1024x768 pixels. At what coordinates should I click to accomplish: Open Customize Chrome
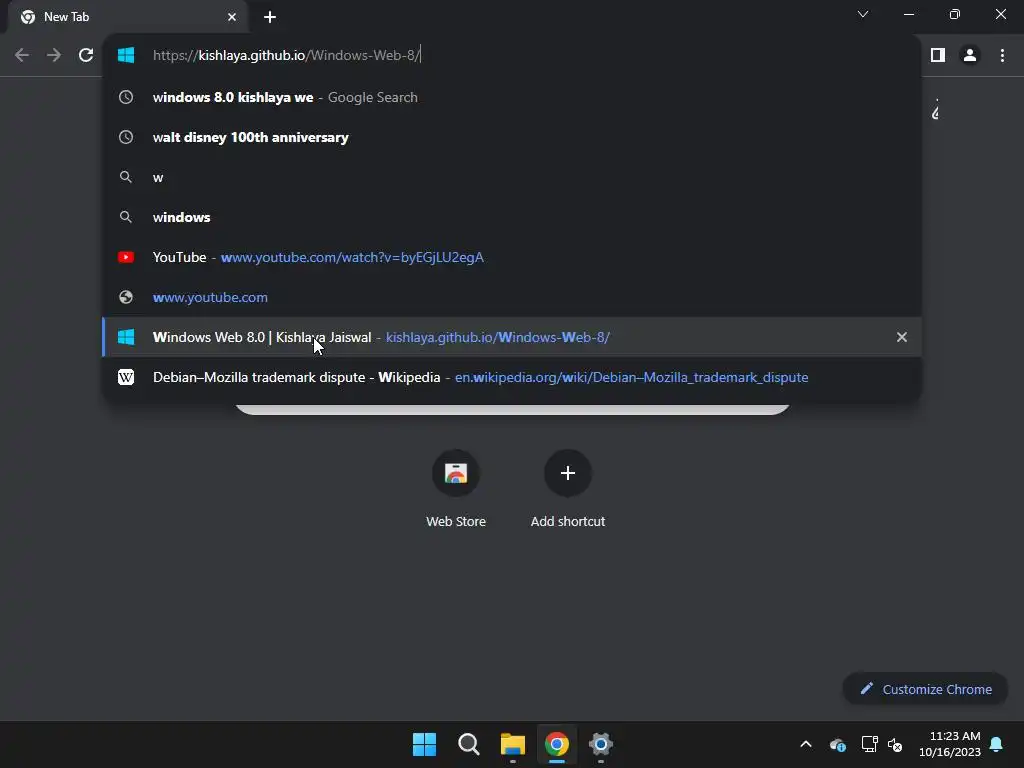pyautogui.click(x=925, y=689)
